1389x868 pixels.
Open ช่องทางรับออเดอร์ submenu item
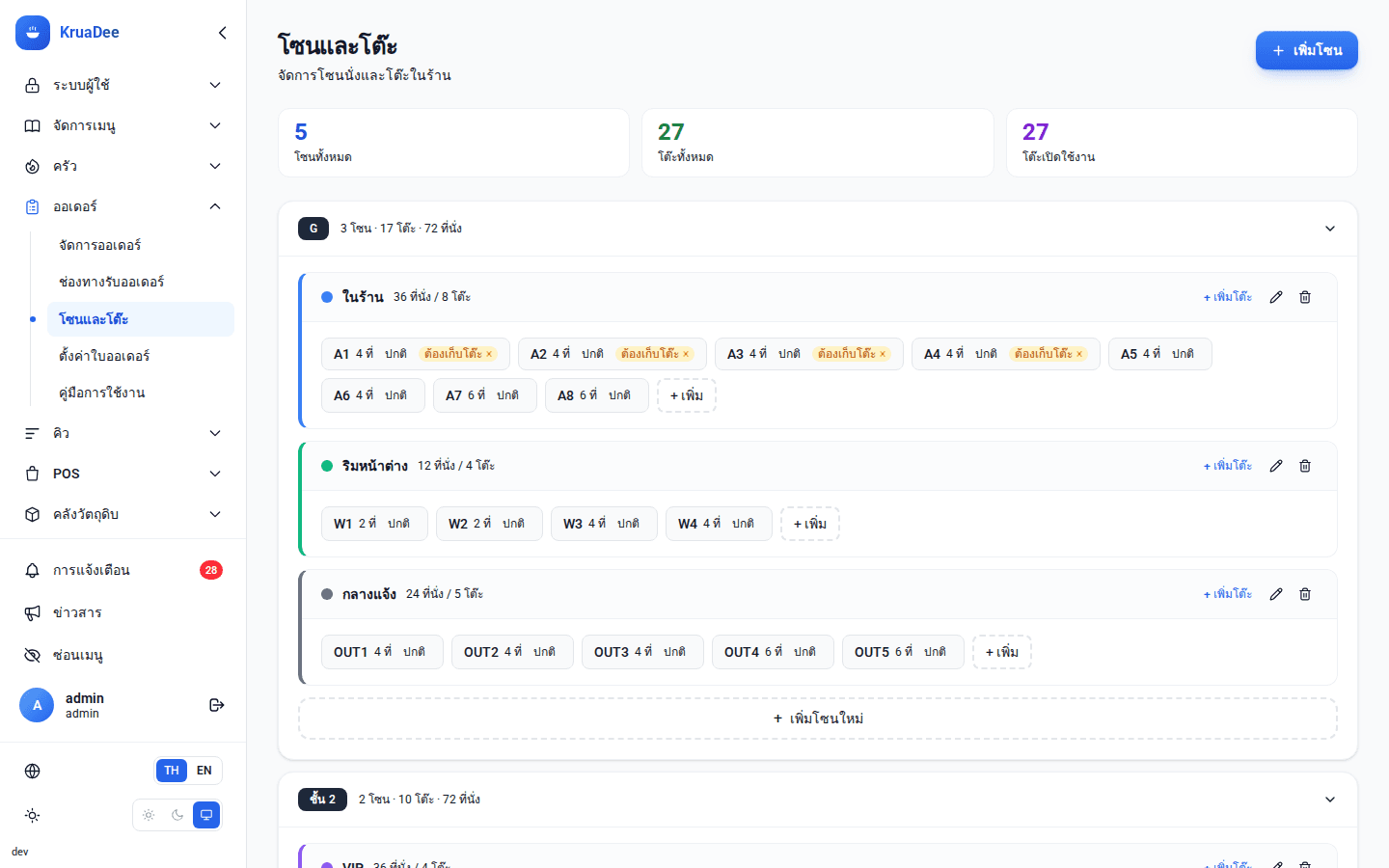click(141, 283)
